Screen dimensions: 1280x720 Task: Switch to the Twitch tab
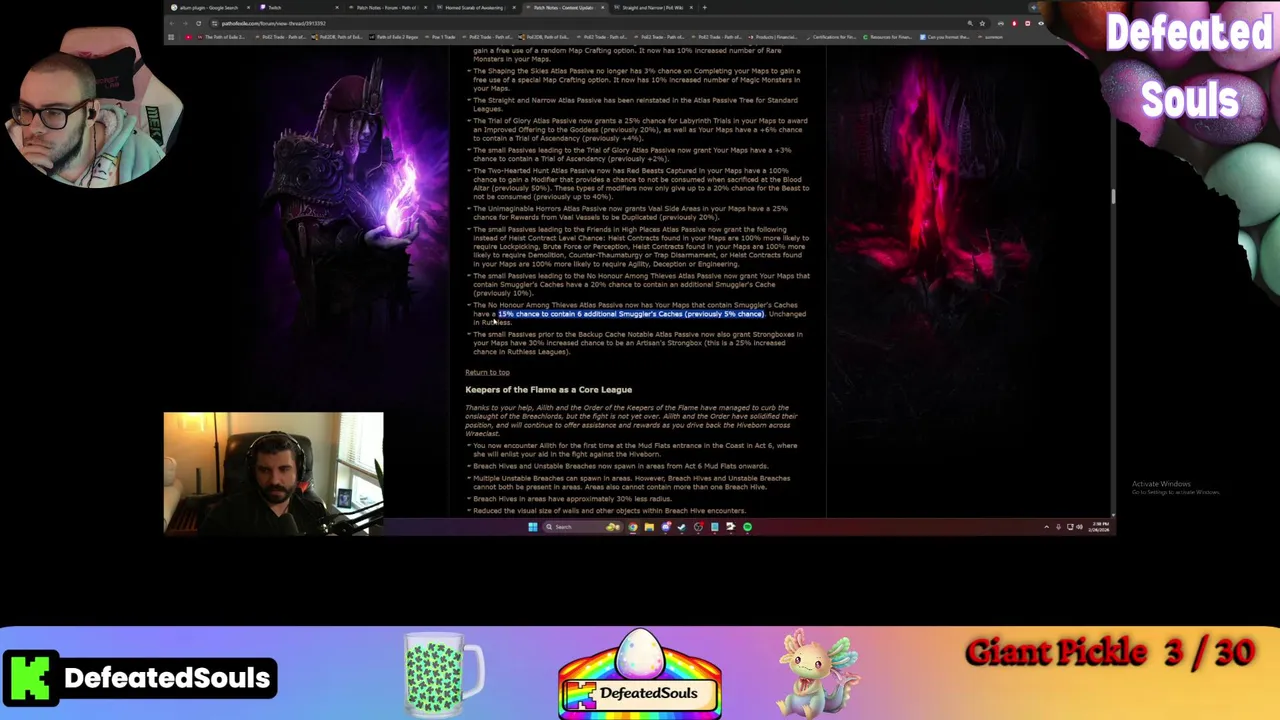pyautogui.click(x=300, y=7)
